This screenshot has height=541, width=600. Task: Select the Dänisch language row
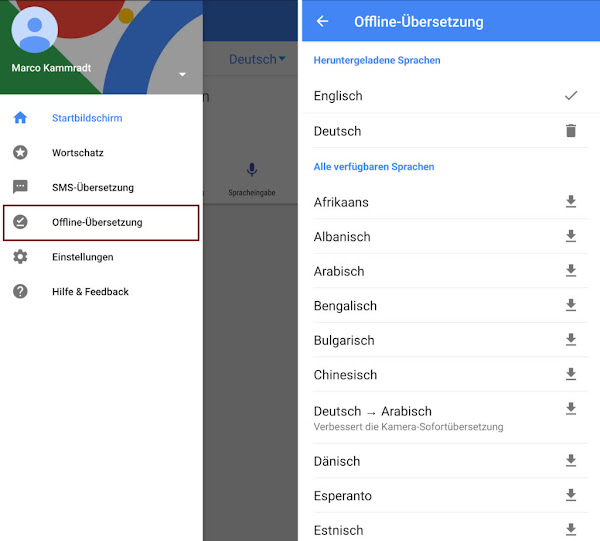click(451, 461)
